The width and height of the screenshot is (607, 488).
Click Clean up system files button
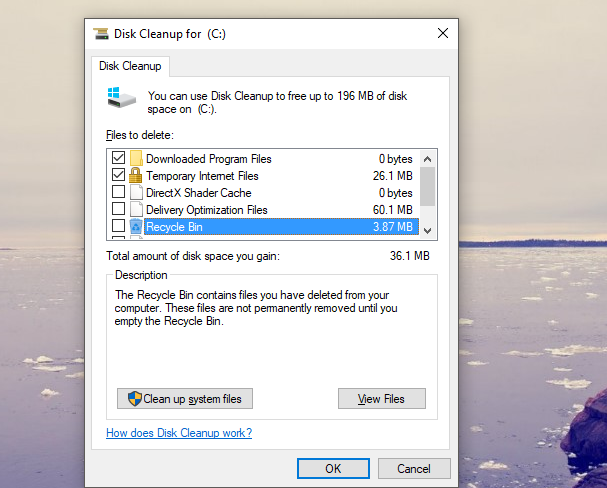(x=185, y=399)
